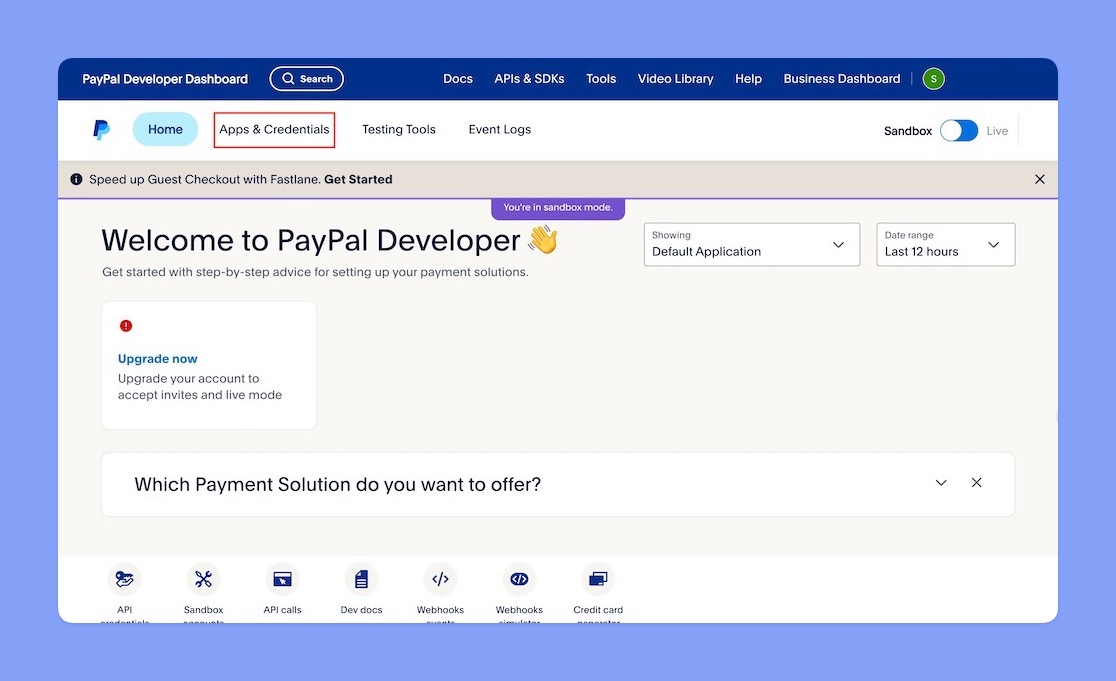Click PayPal Developer Dashboard title
Image resolution: width=1116 pixels, height=681 pixels.
(x=165, y=79)
